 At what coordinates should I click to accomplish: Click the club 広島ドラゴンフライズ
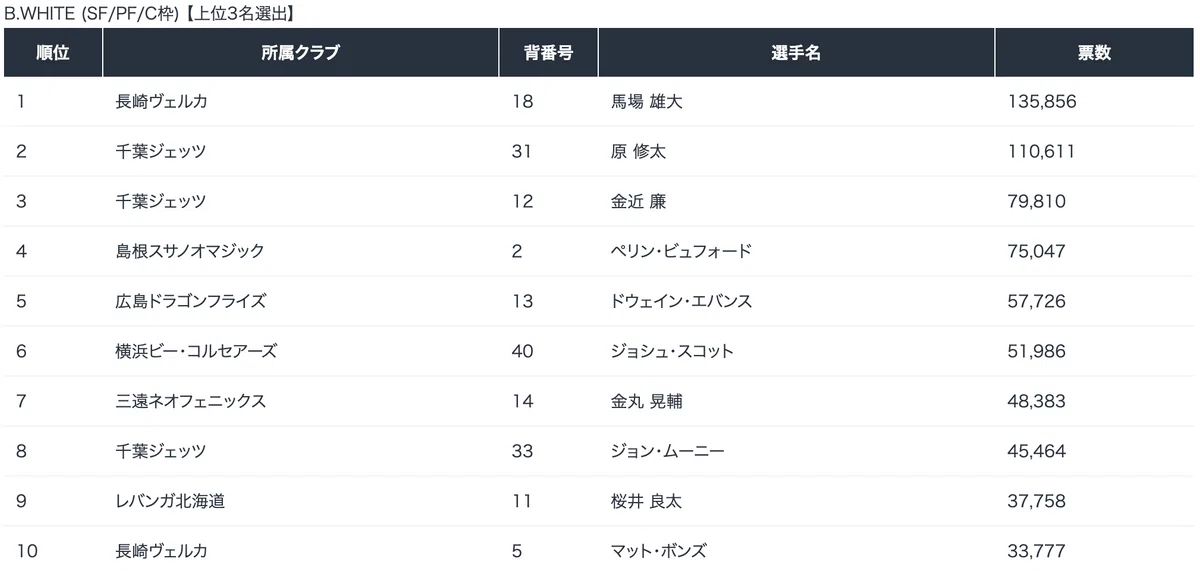(x=191, y=301)
